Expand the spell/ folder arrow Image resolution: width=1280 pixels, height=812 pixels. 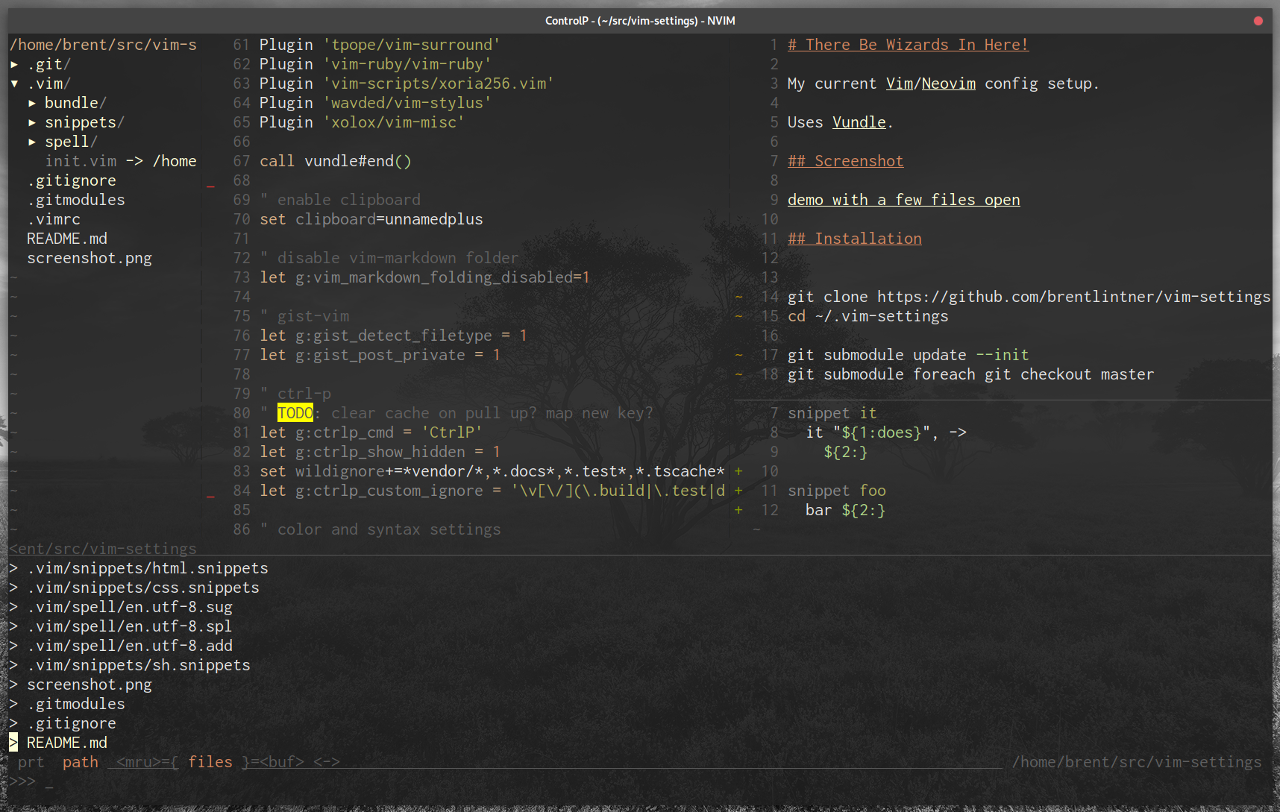32,142
